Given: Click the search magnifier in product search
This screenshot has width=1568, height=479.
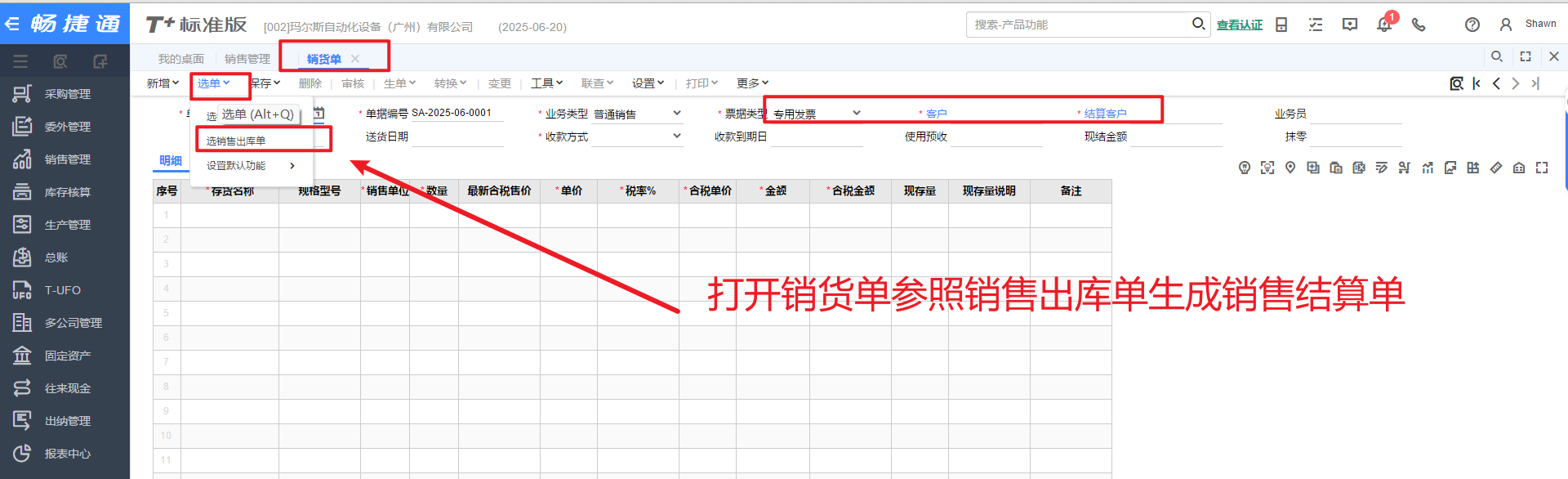Looking at the screenshot, I should (1198, 25).
